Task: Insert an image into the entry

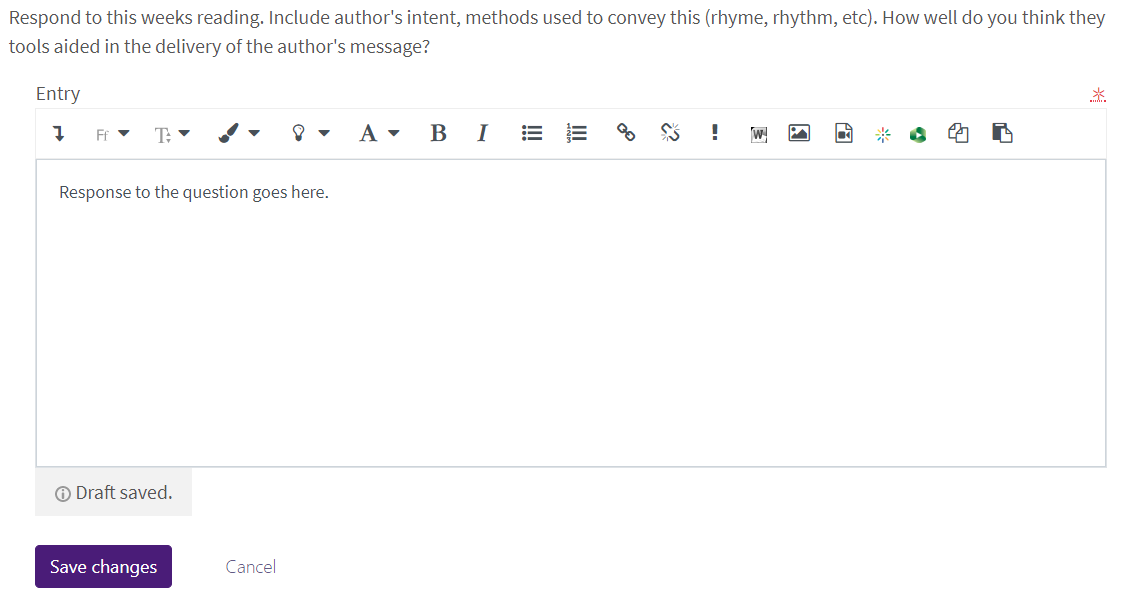Action: point(798,132)
